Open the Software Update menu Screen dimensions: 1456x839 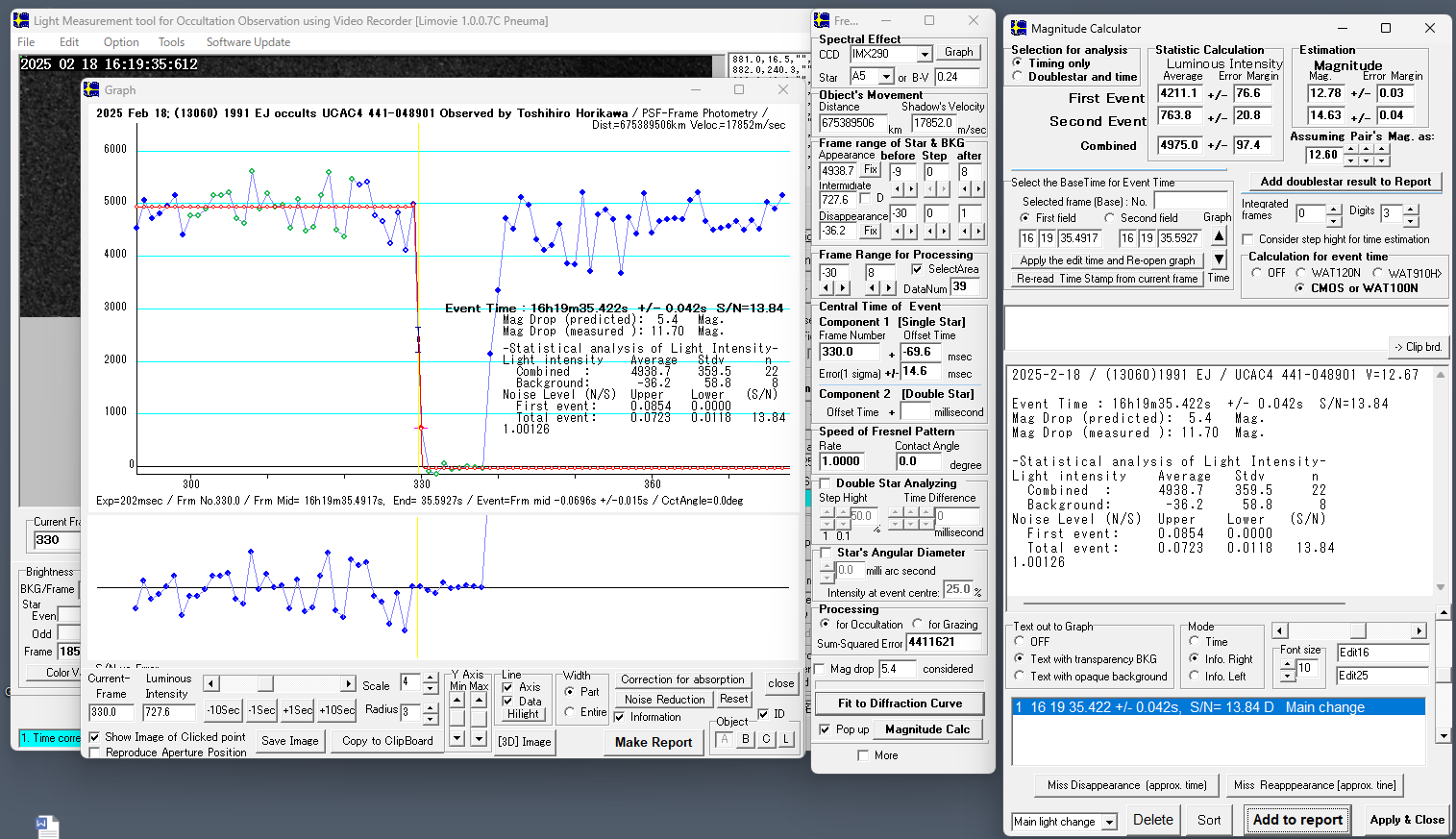point(248,42)
